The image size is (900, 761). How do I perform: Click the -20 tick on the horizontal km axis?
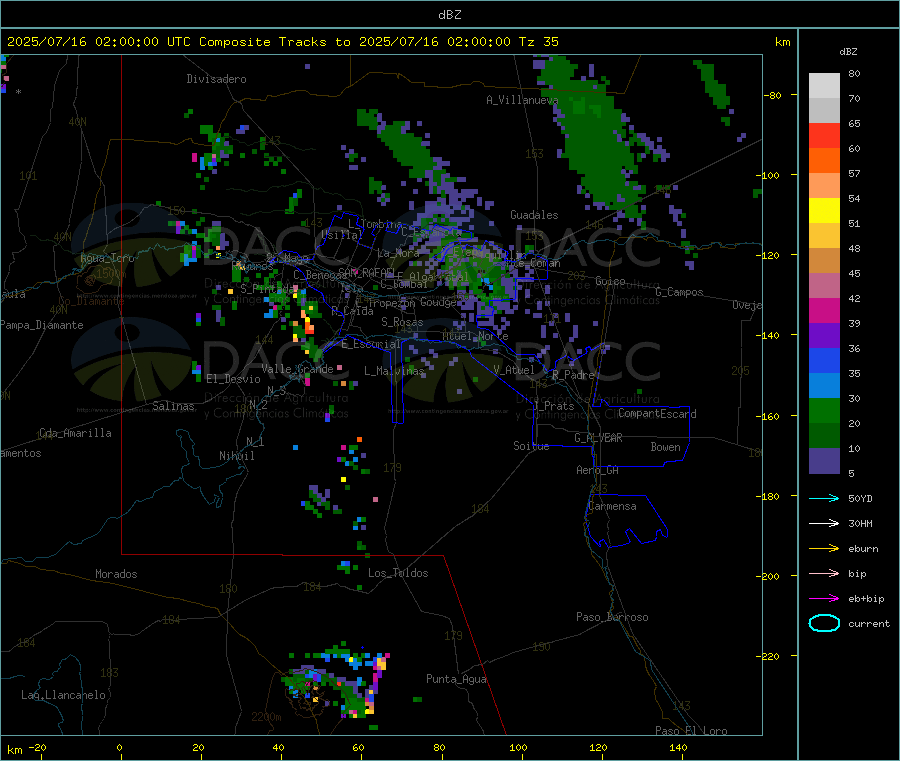[38, 747]
